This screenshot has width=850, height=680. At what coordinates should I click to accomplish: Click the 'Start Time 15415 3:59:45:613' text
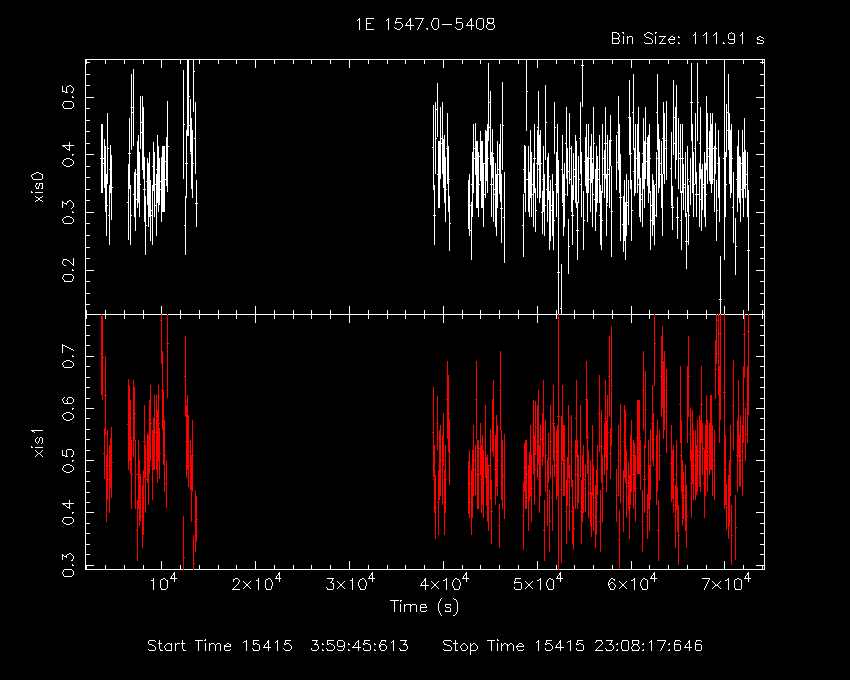278,646
